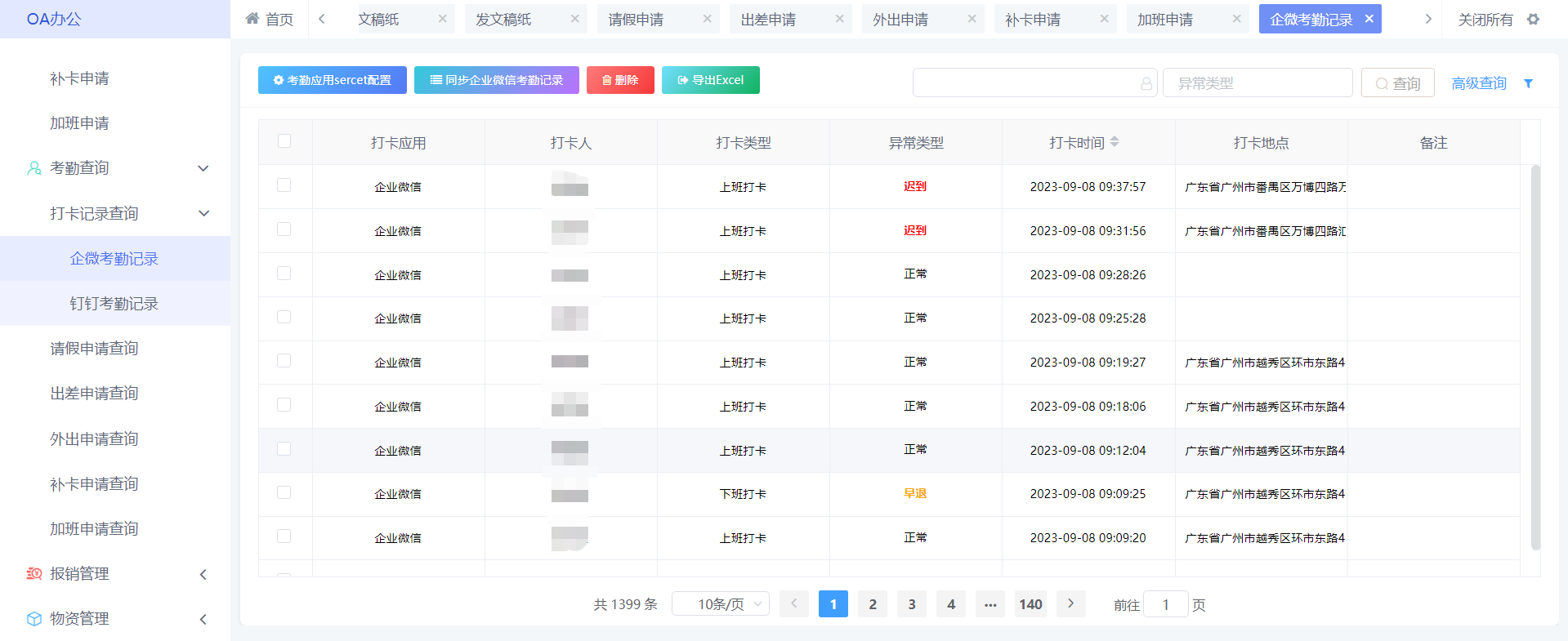
Task: Click 同步企业微信考勤记录 button
Action: [x=496, y=80]
